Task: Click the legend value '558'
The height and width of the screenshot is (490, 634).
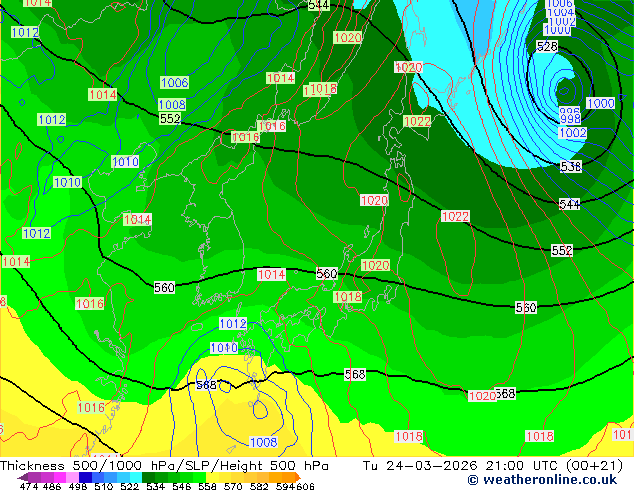Action: coord(207,486)
